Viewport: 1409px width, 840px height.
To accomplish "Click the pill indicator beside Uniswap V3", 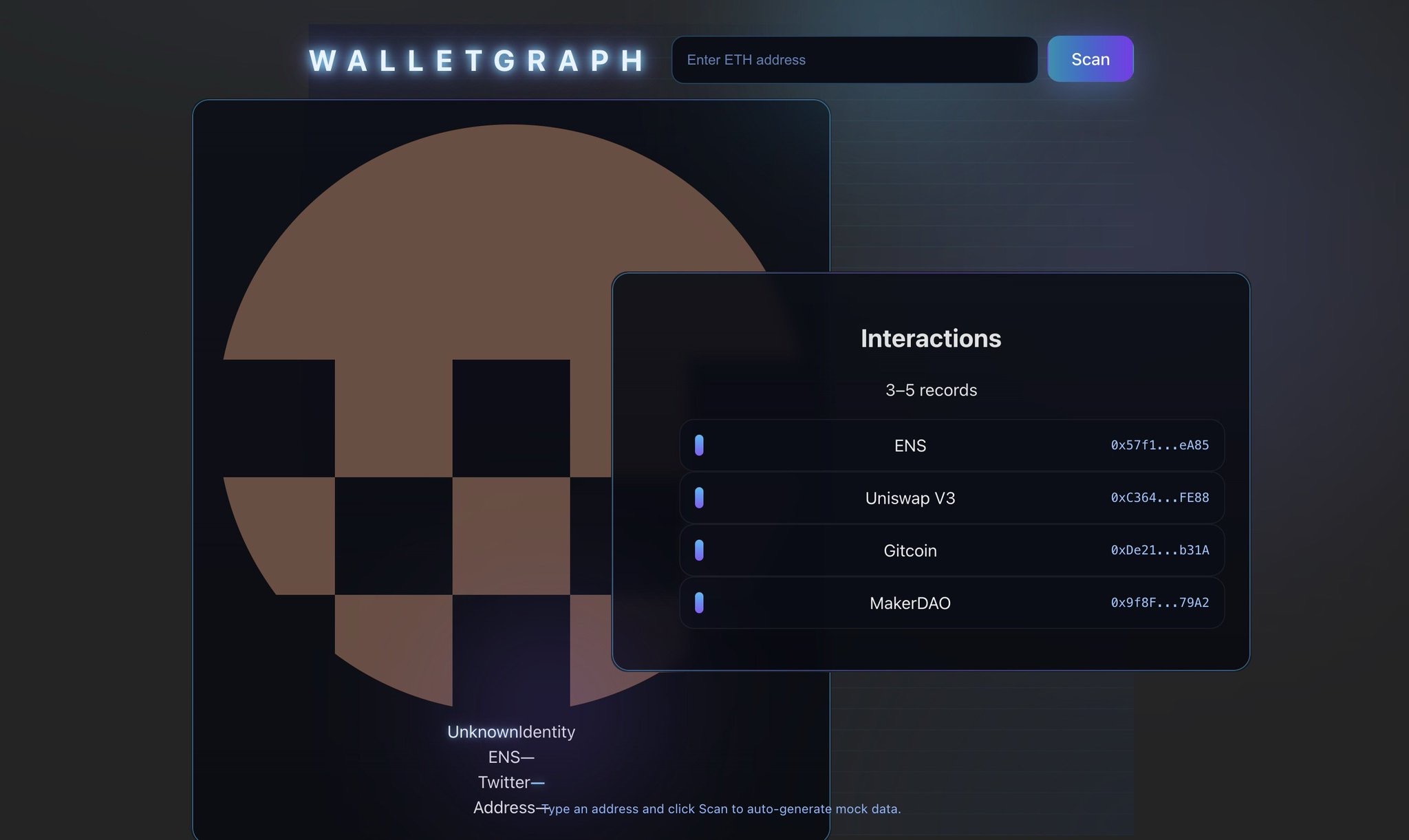I will pos(699,497).
